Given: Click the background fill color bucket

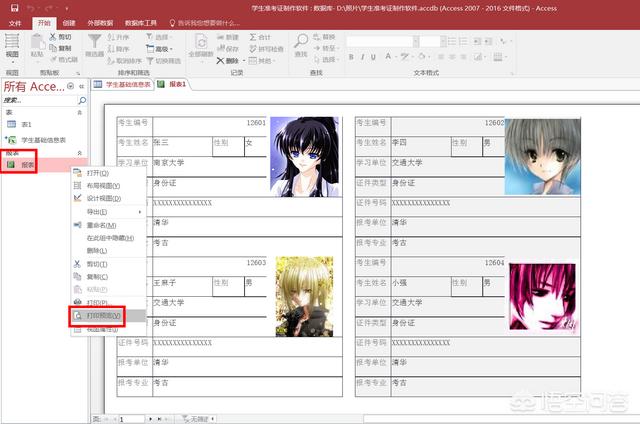Looking at the screenshot, I should [422, 57].
